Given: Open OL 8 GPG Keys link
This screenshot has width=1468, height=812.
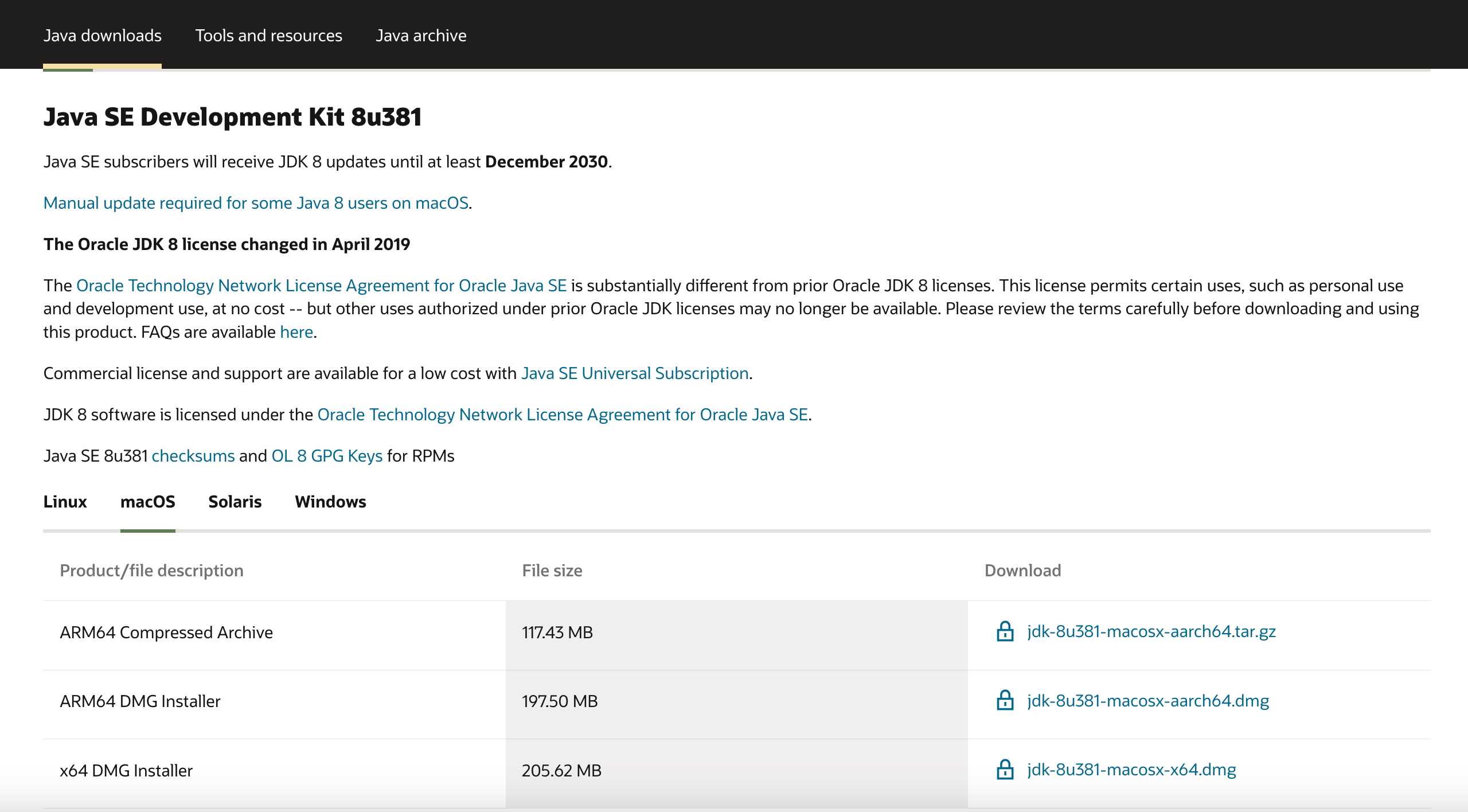Looking at the screenshot, I should tap(326, 456).
